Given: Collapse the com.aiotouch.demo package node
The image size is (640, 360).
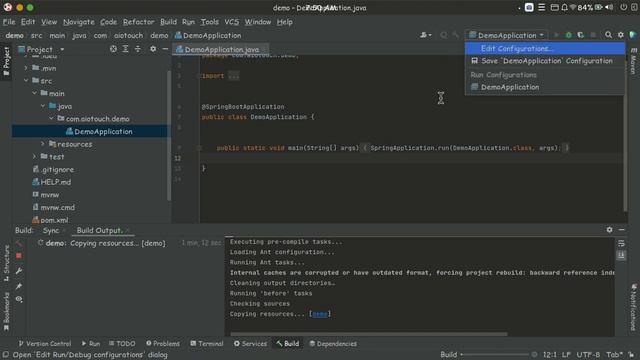Looking at the screenshot, I should pos(51,118).
